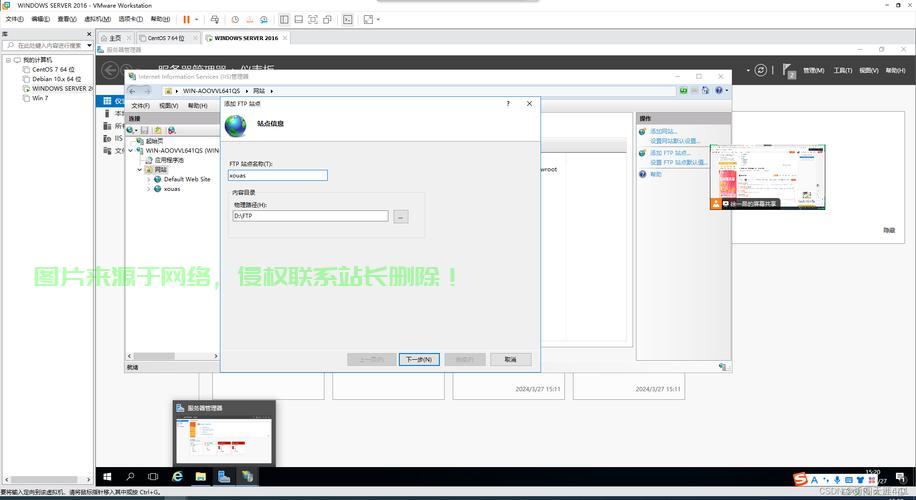This screenshot has height=500, width=916.
Task: Click the 添加 FTP 站点 link in Actions
Action: tap(671, 153)
